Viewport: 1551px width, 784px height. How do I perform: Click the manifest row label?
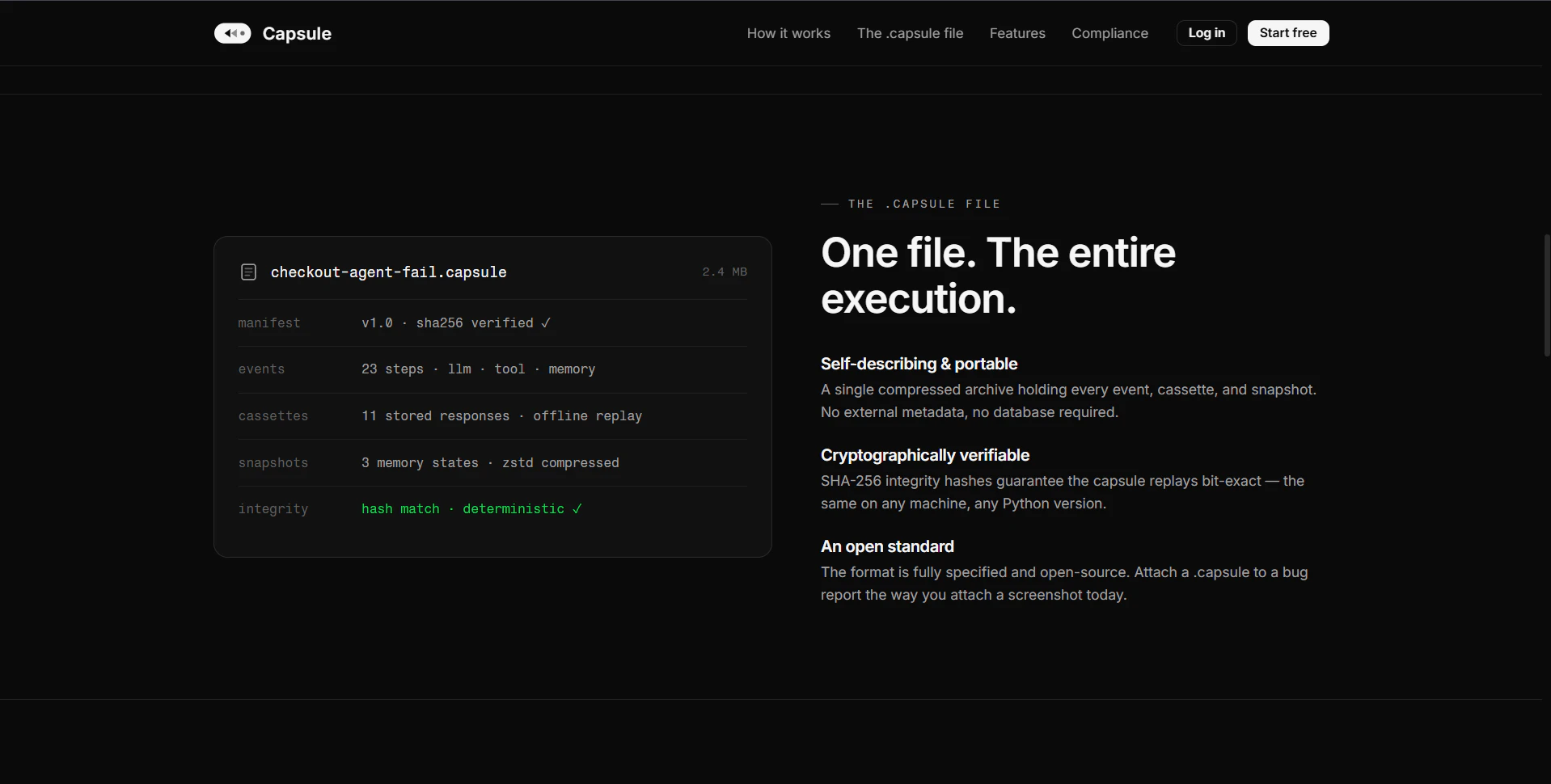[x=269, y=323]
